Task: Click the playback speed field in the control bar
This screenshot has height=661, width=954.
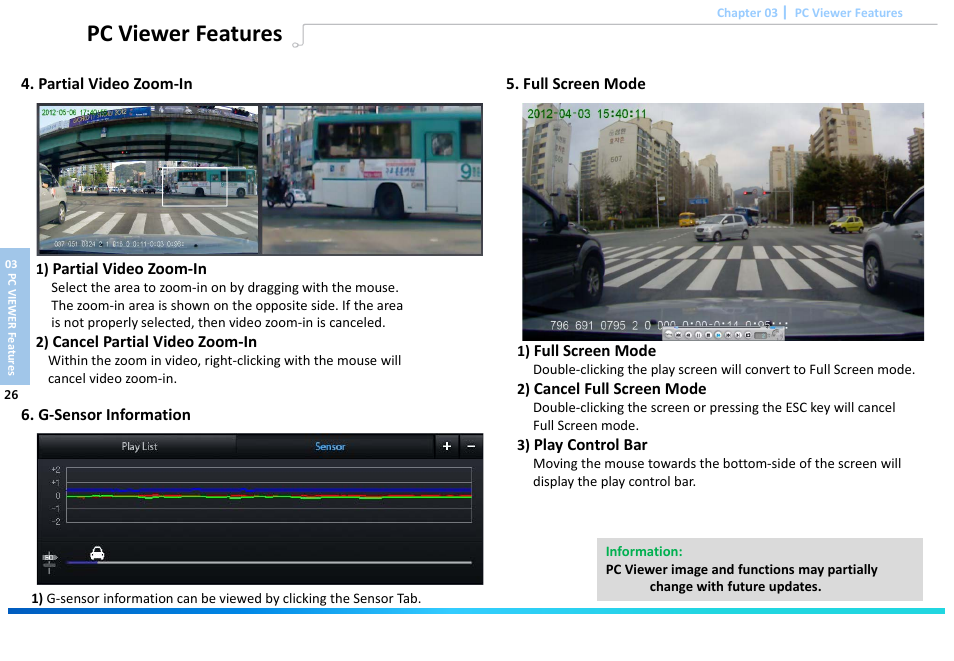Action: click(761, 335)
